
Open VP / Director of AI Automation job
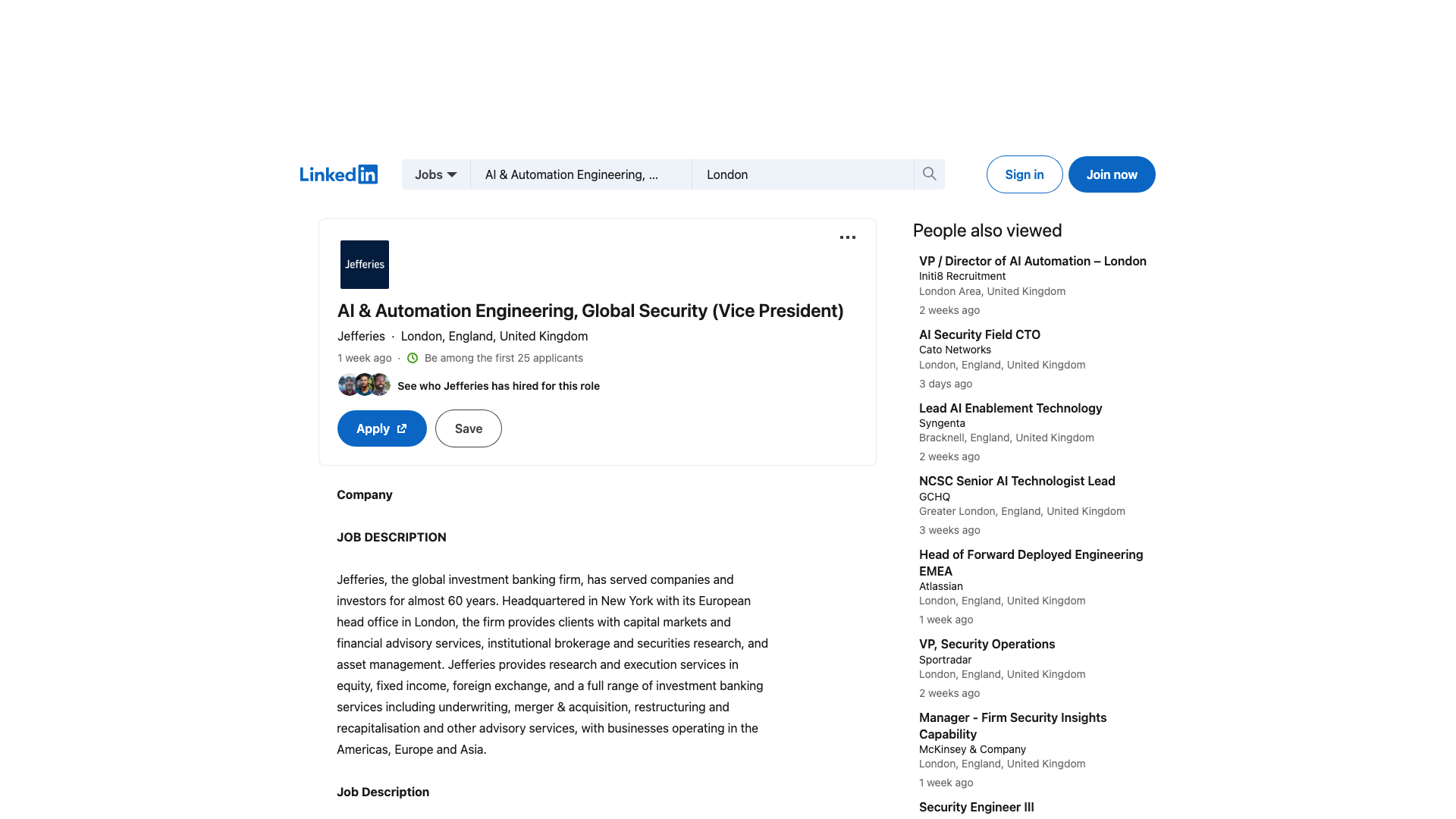click(x=1033, y=261)
